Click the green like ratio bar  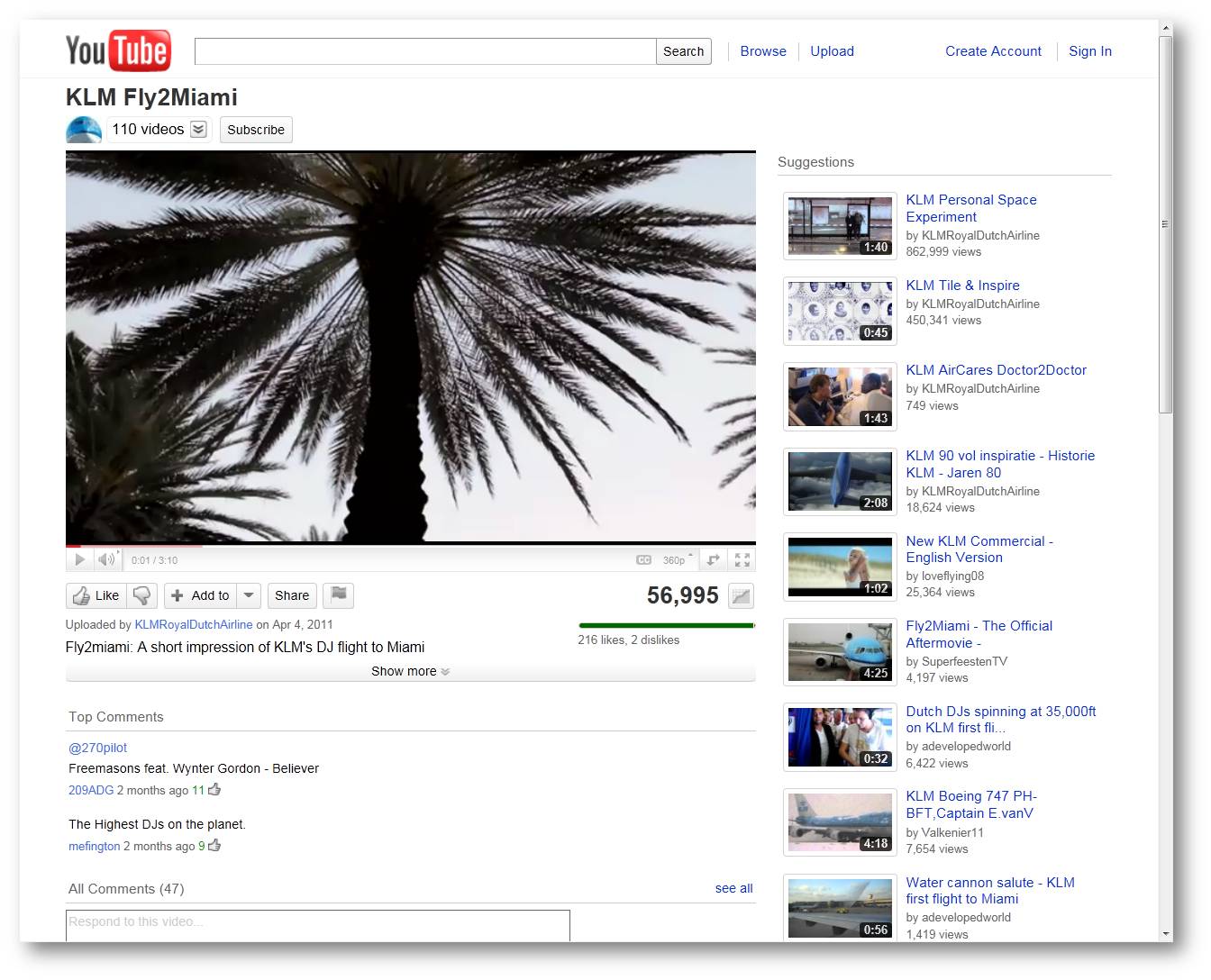pos(666,624)
